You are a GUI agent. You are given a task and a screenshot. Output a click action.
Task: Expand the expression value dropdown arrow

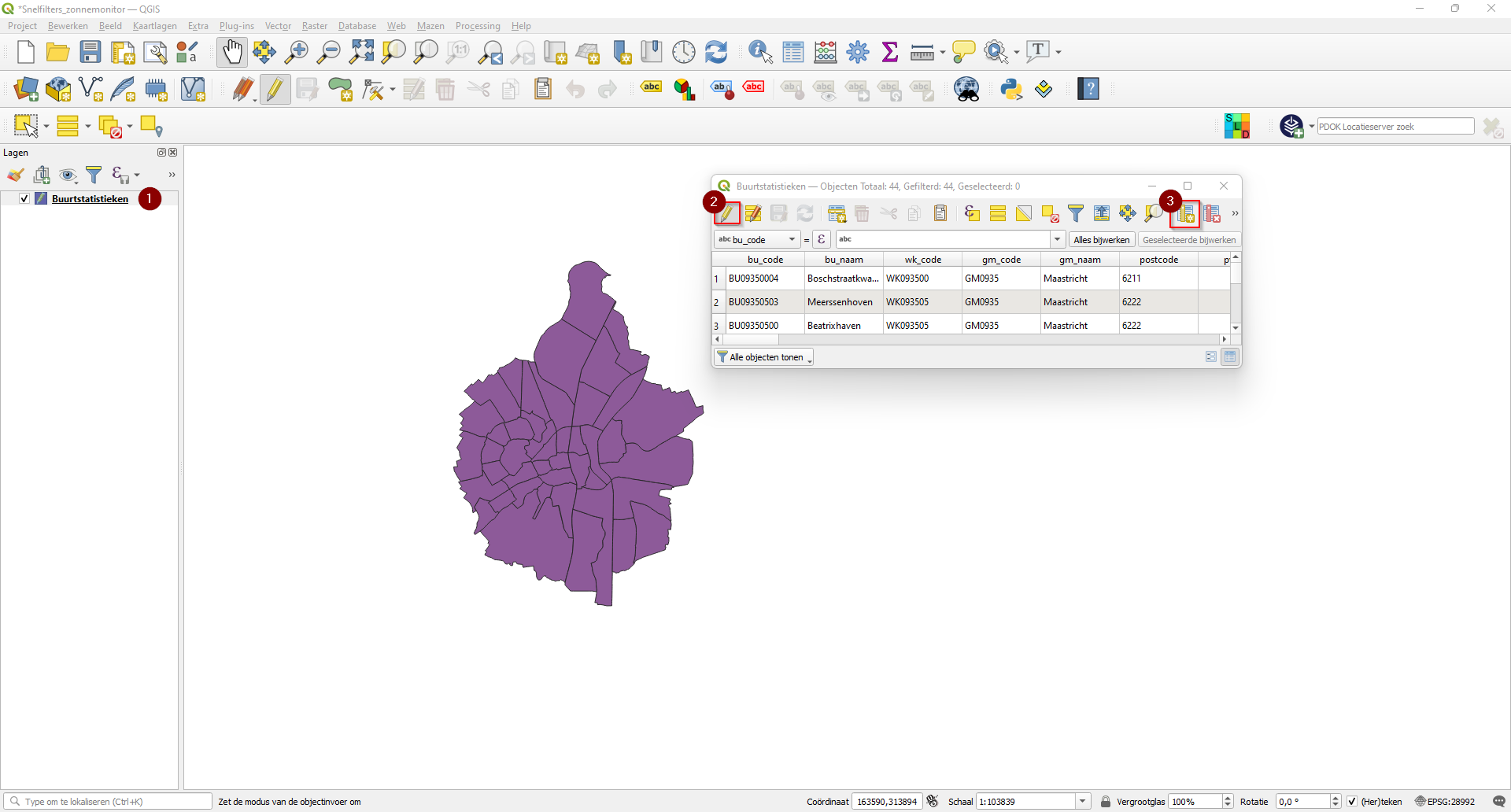1058,239
